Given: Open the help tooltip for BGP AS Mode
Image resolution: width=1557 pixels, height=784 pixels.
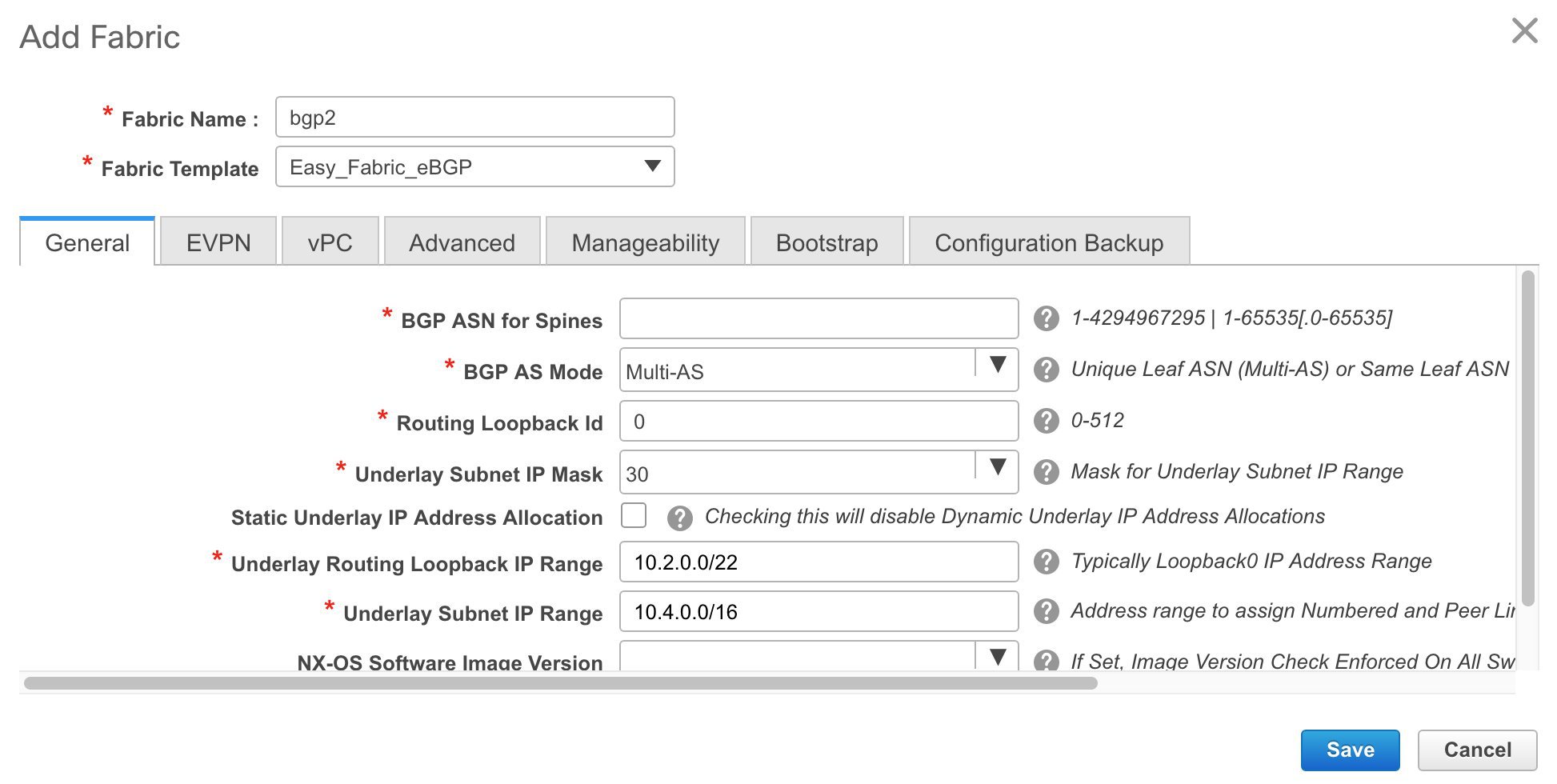Looking at the screenshot, I should click(1047, 369).
